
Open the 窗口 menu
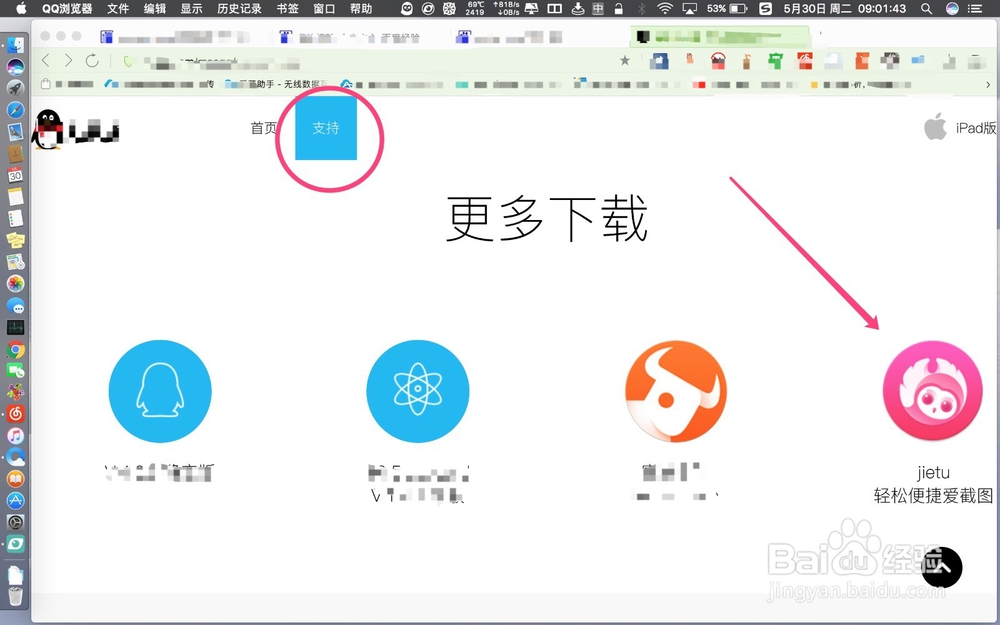pos(323,8)
